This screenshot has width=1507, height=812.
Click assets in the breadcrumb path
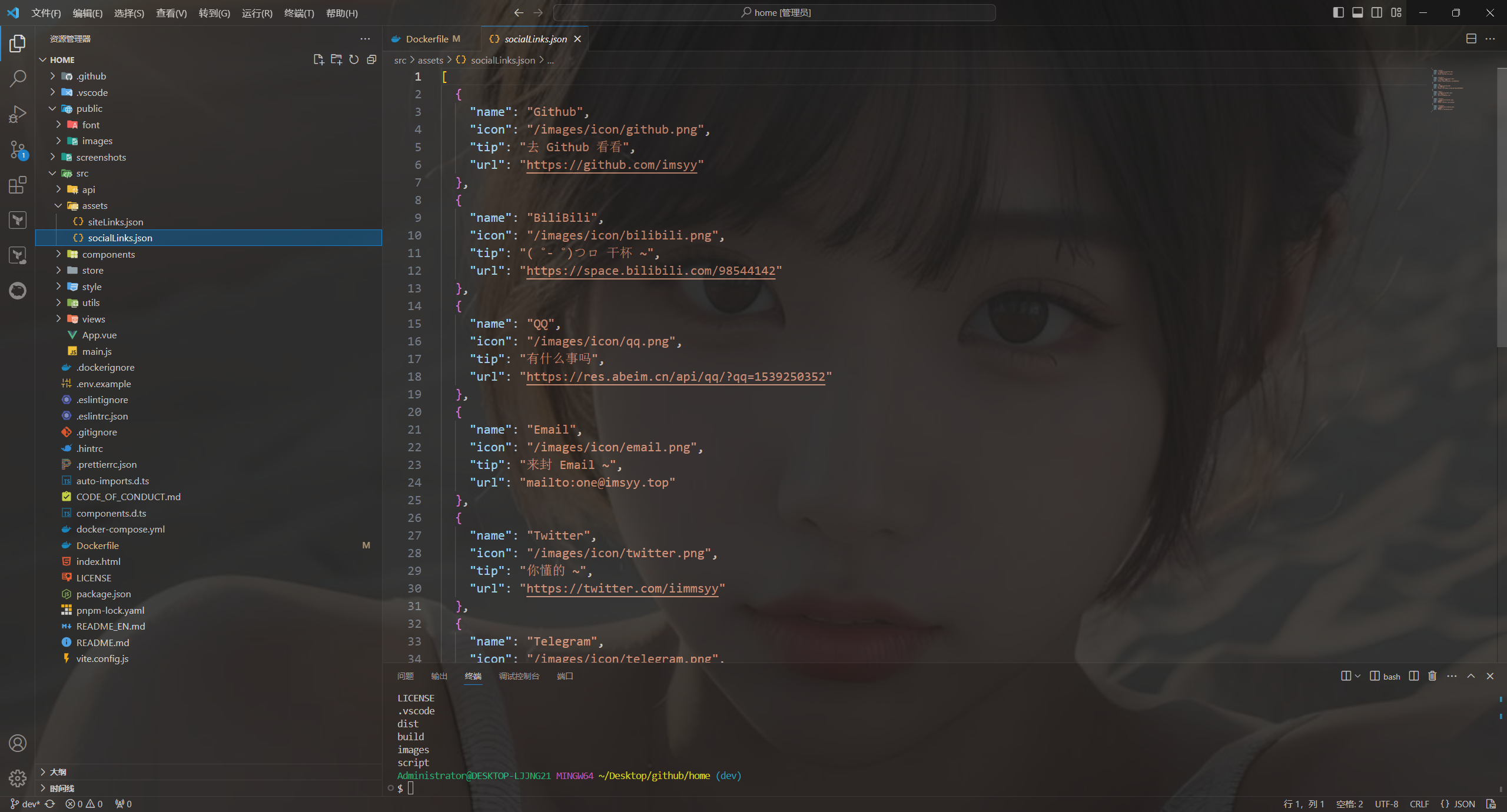pyautogui.click(x=430, y=60)
